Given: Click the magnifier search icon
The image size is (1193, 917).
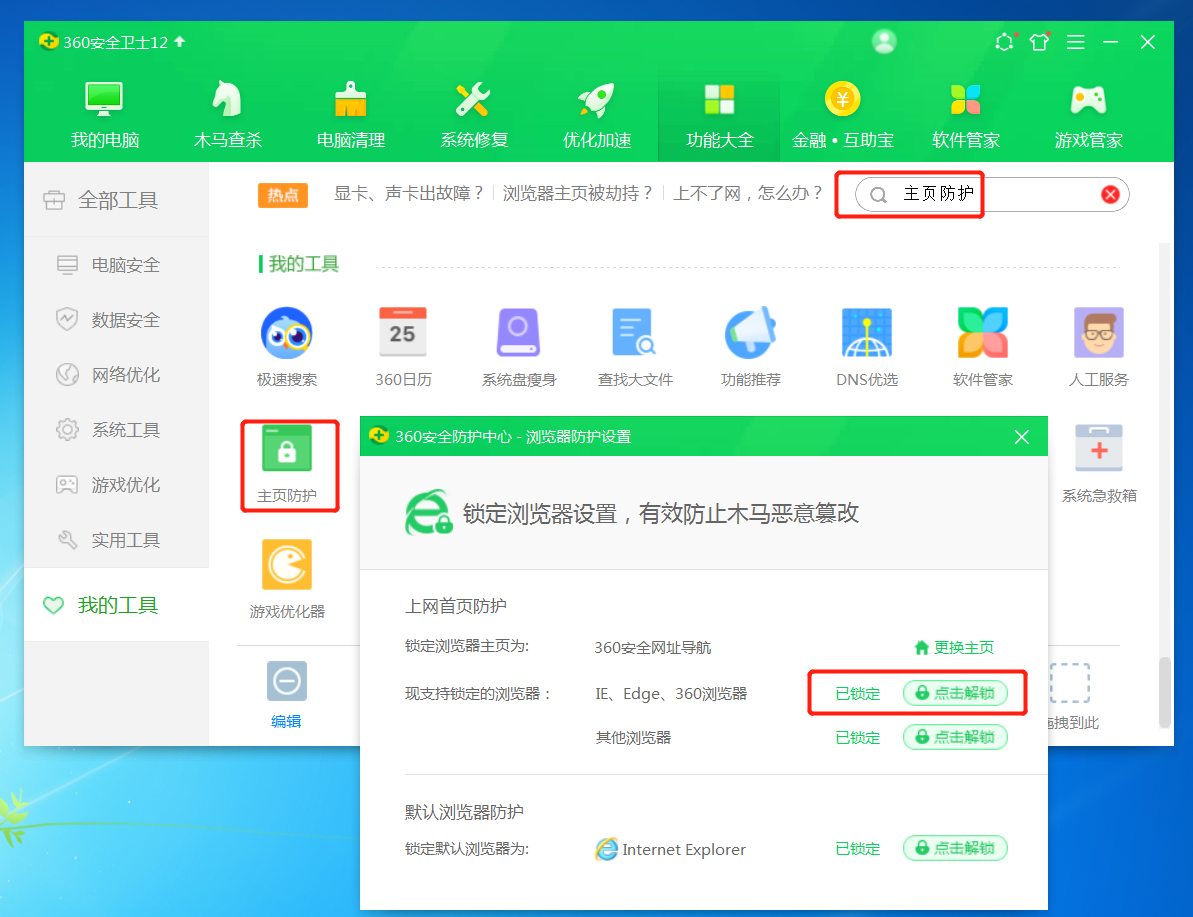Looking at the screenshot, I should point(878,195).
